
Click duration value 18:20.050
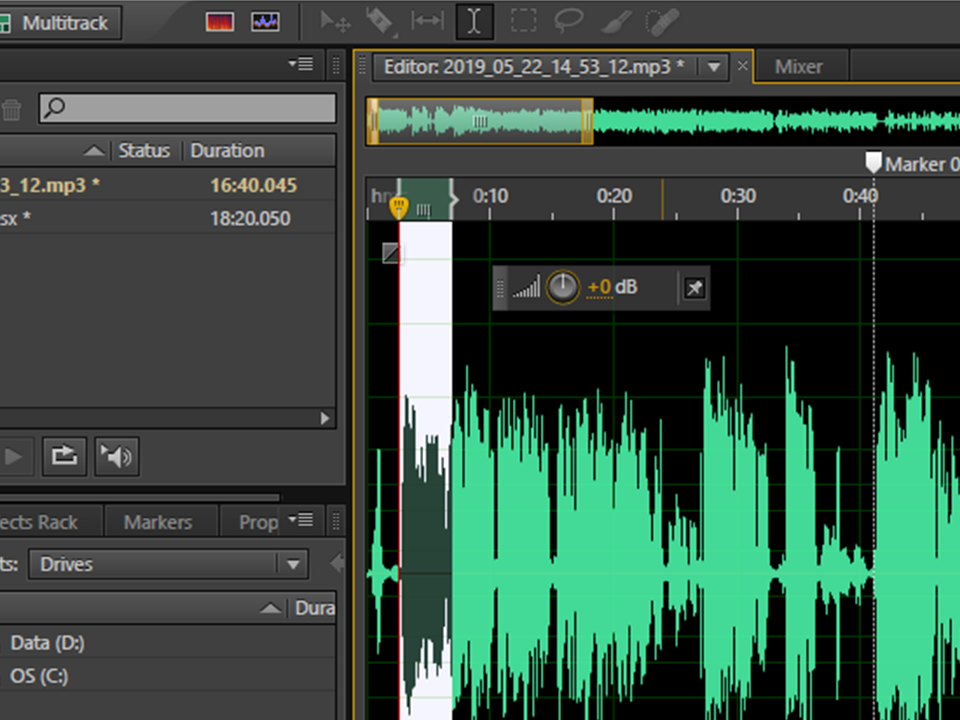[250, 218]
